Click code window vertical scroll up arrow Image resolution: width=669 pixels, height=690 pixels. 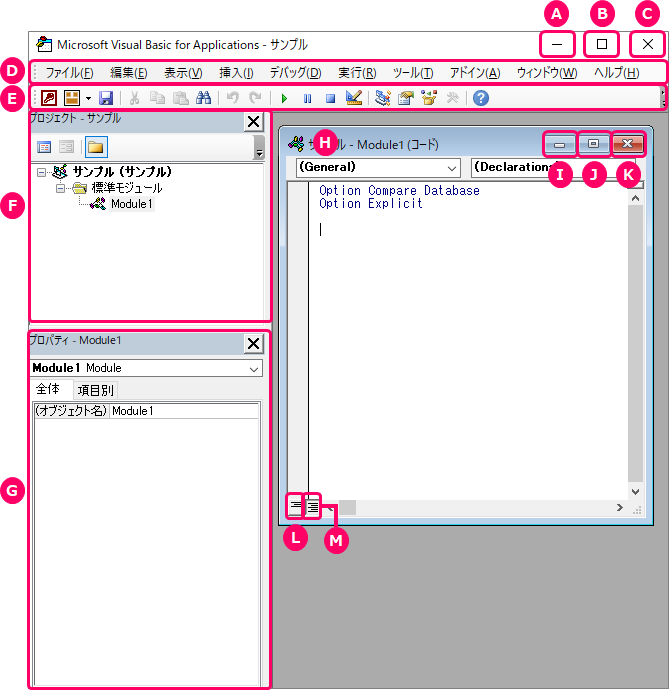pyautogui.click(x=635, y=198)
